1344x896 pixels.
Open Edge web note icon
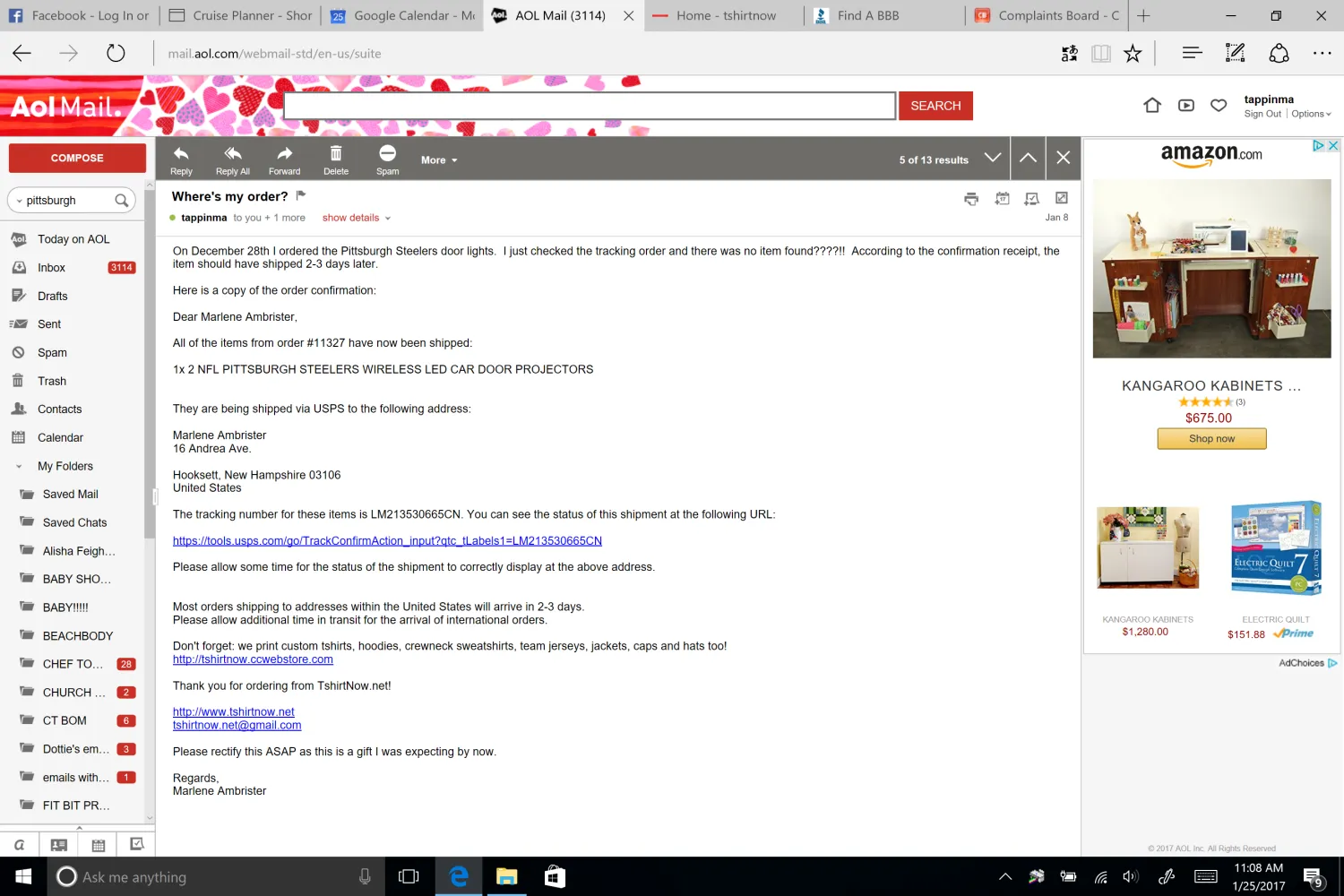click(x=1236, y=54)
